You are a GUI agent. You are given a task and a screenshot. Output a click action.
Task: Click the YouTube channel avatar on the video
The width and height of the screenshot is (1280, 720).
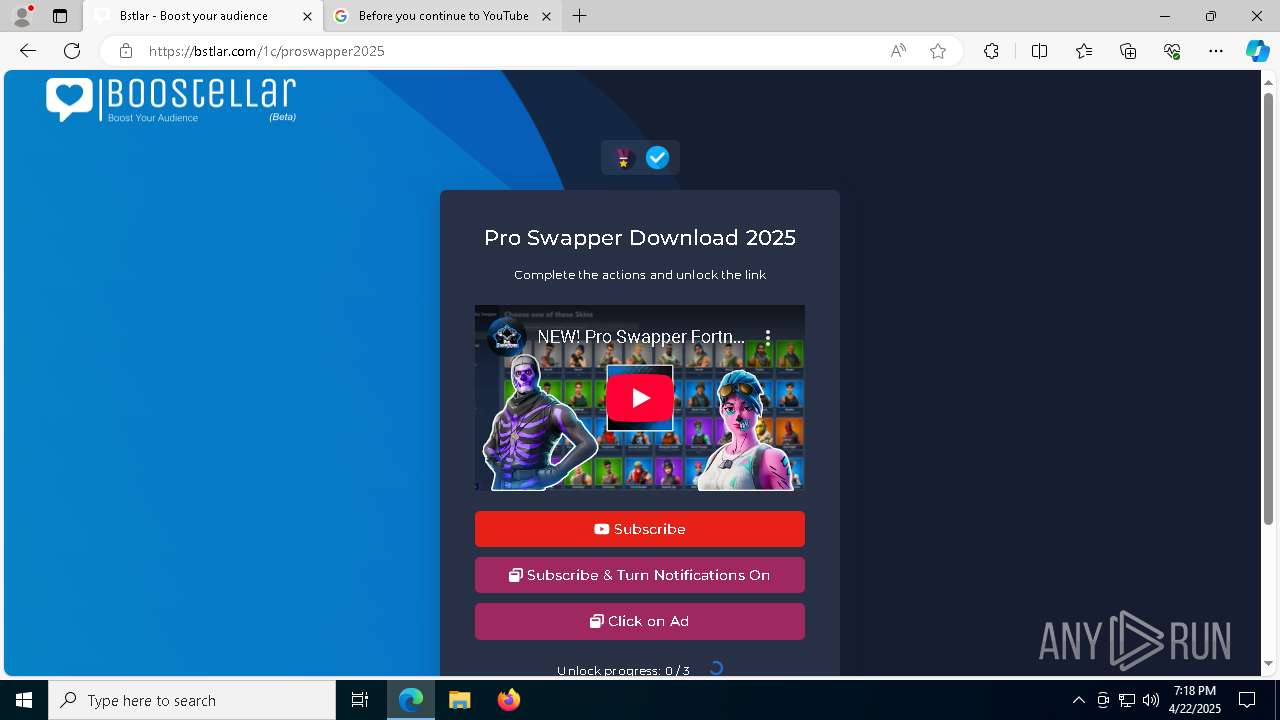[507, 337]
